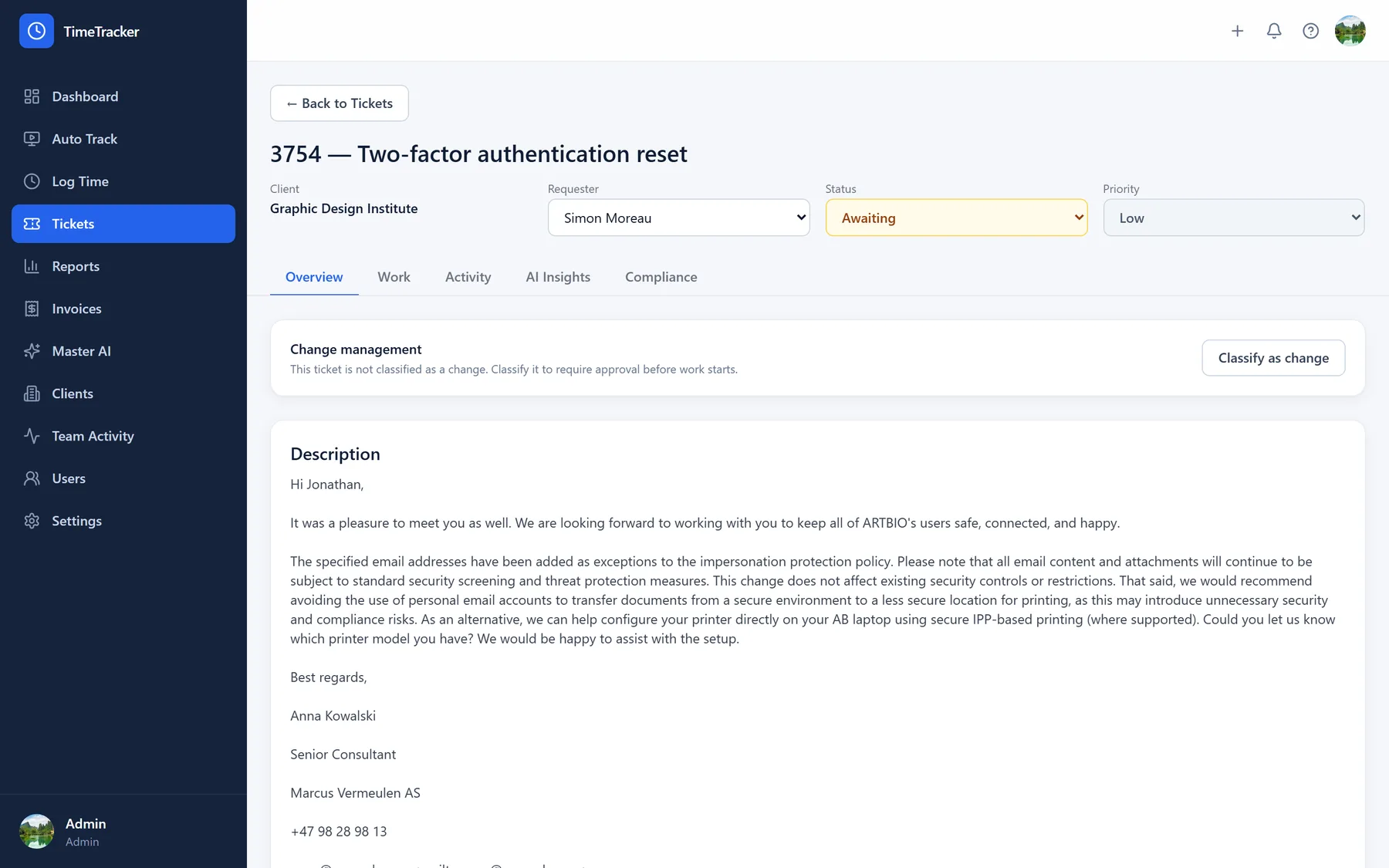Click the TimeTracker brand name

point(101,32)
